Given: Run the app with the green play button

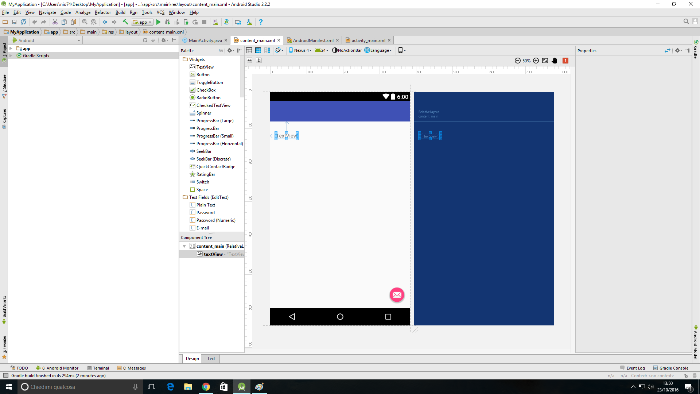Looking at the screenshot, I should click(158, 22).
